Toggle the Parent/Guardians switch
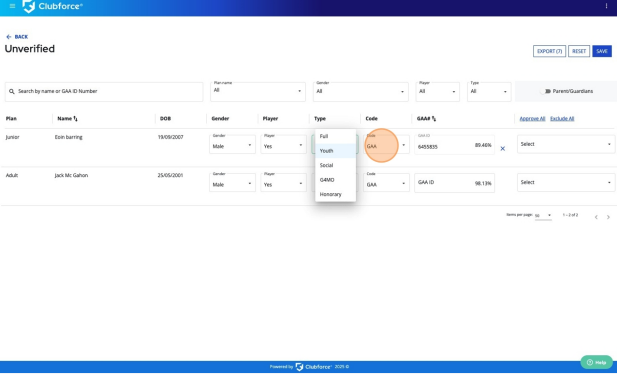The image size is (617, 374). pos(545,91)
